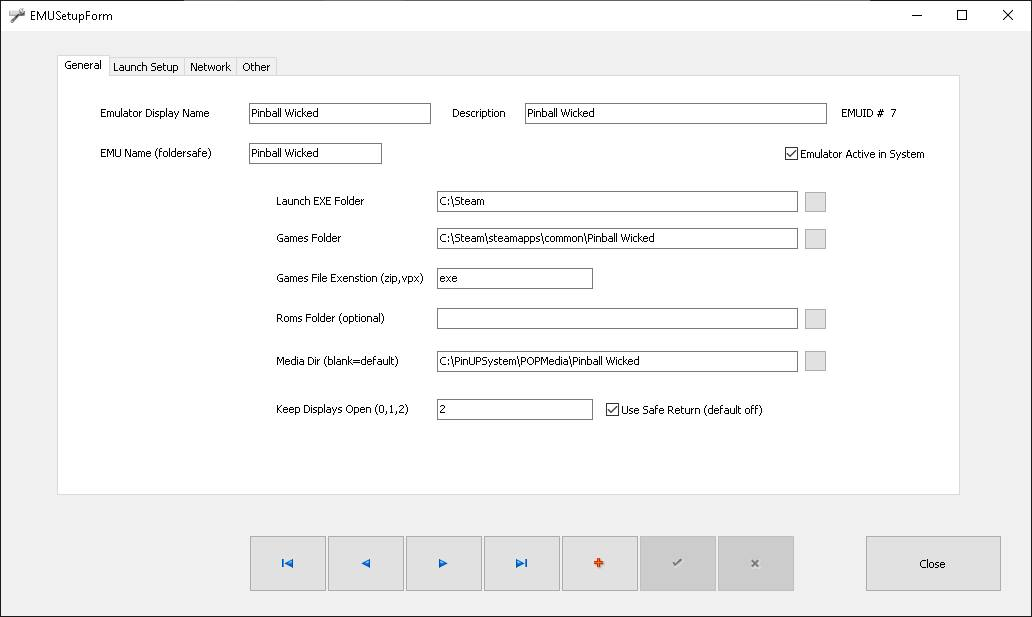This screenshot has width=1032, height=617.
Task: Click the Media Dir path field
Action: pos(617,362)
